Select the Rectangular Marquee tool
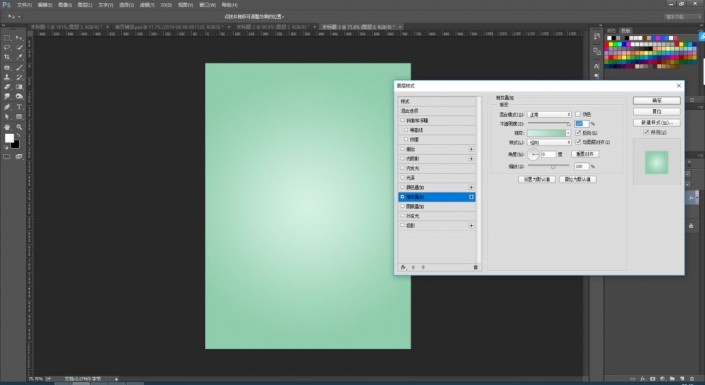 point(7,38)
